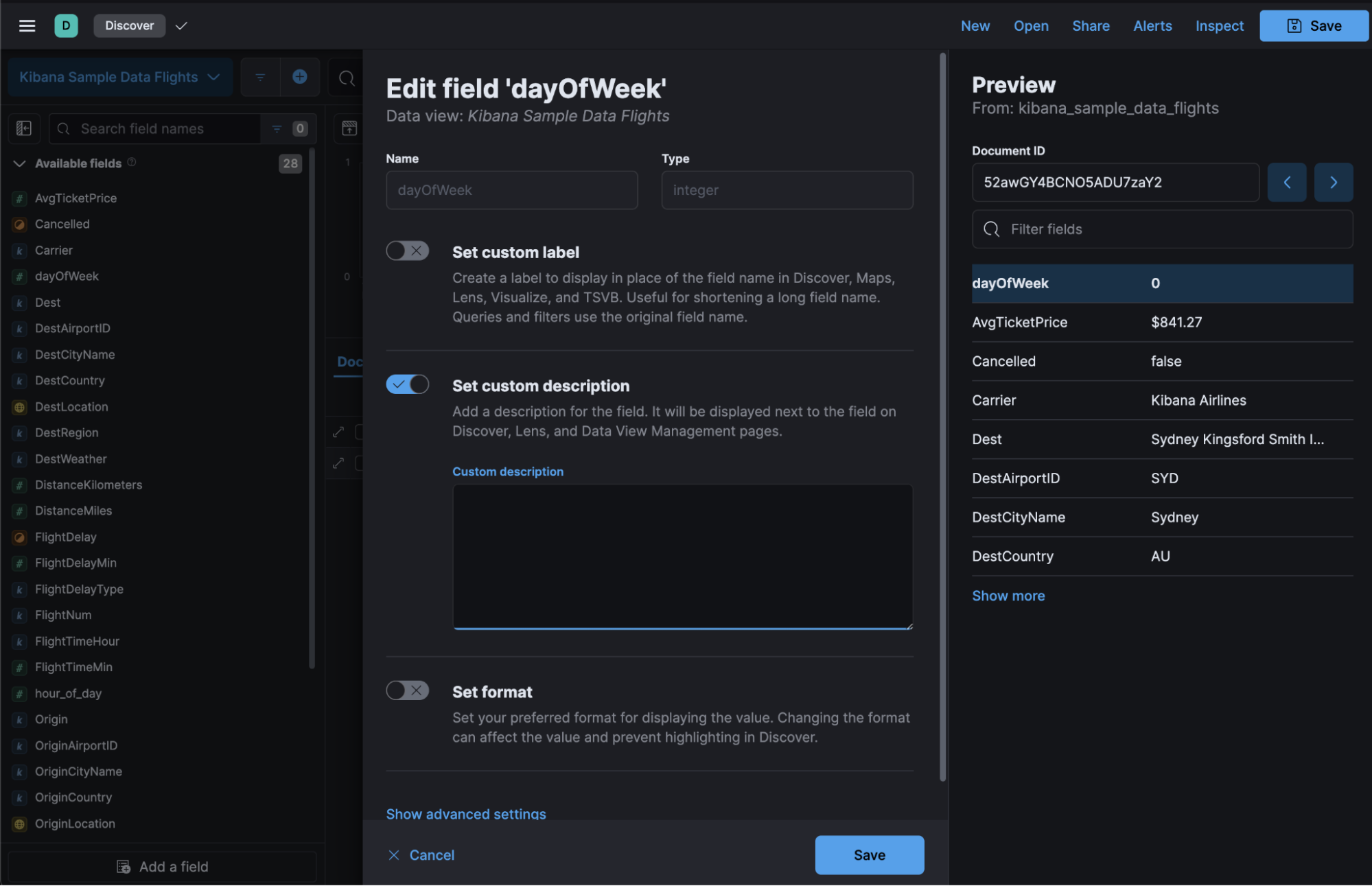This screenshot has height=886, width=1372.
Task: Disable the Set custom description switch
Action: coord(407,384)
